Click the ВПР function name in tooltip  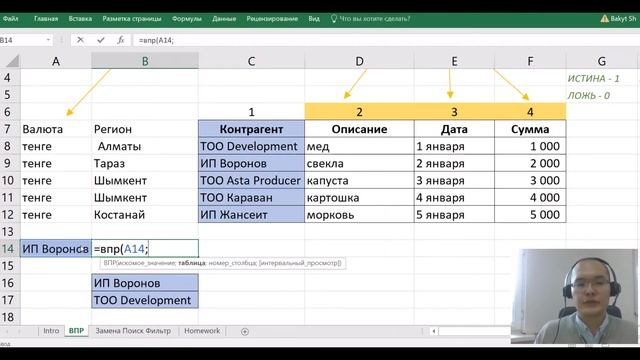pos(109,263)
